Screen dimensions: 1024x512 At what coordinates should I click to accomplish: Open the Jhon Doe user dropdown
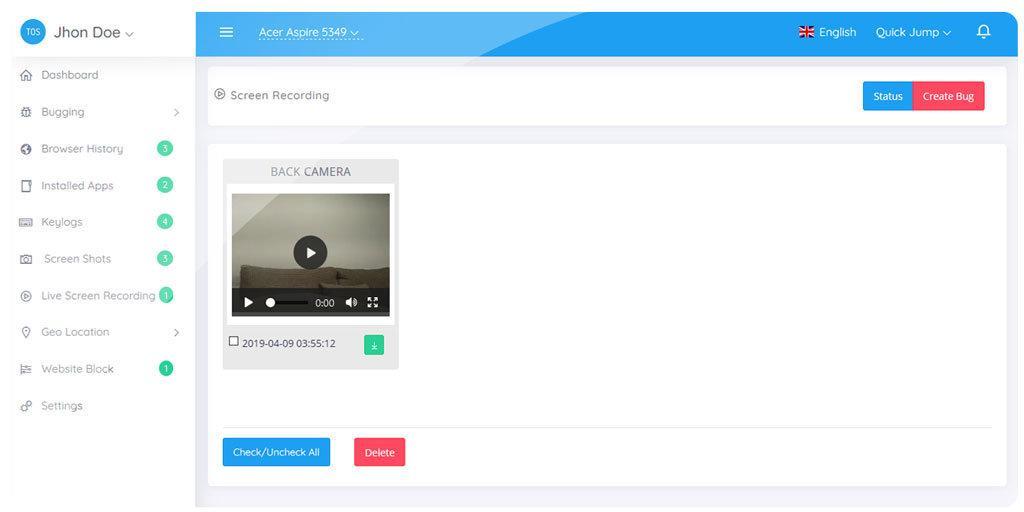(x=93, y=32)
